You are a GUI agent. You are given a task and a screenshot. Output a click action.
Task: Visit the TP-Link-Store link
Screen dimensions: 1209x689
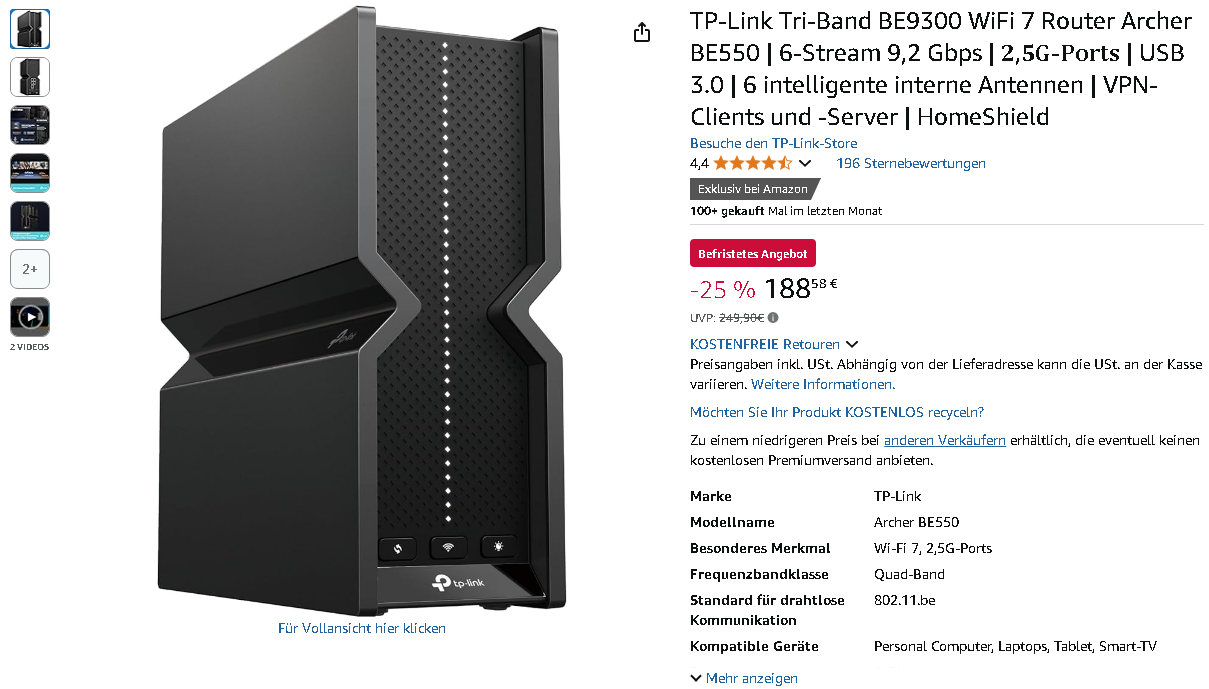coord(773,143)
